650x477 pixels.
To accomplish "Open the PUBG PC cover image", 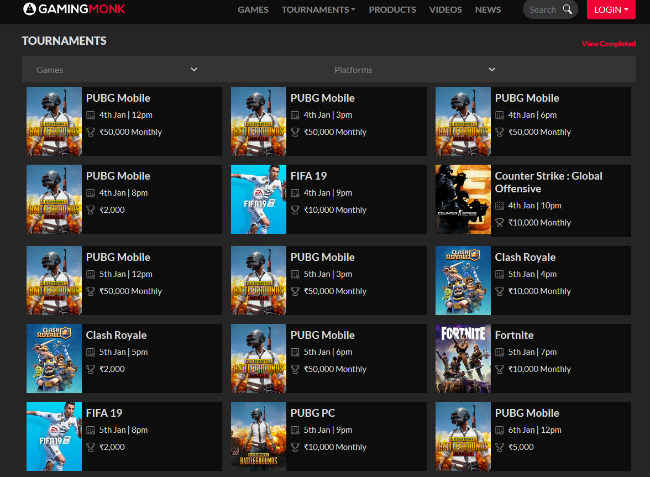I will (258, 436).
